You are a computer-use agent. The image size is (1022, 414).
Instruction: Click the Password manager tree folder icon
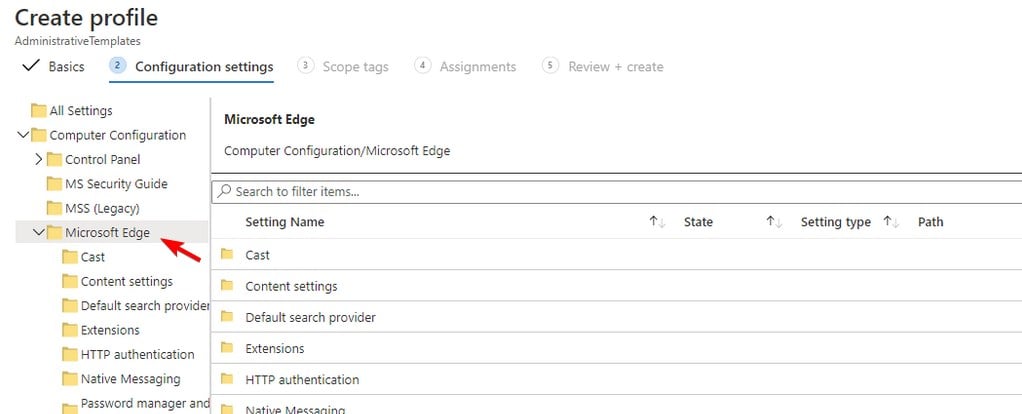[x=70, y=407]
